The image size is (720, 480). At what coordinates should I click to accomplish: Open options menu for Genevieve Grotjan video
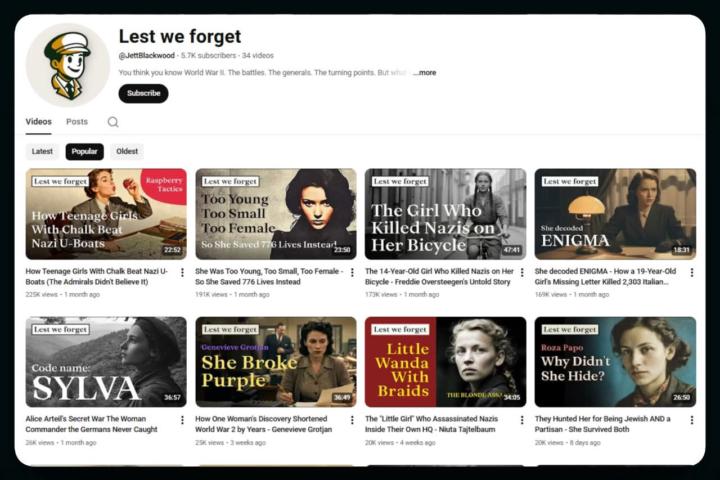pos(352,420)
